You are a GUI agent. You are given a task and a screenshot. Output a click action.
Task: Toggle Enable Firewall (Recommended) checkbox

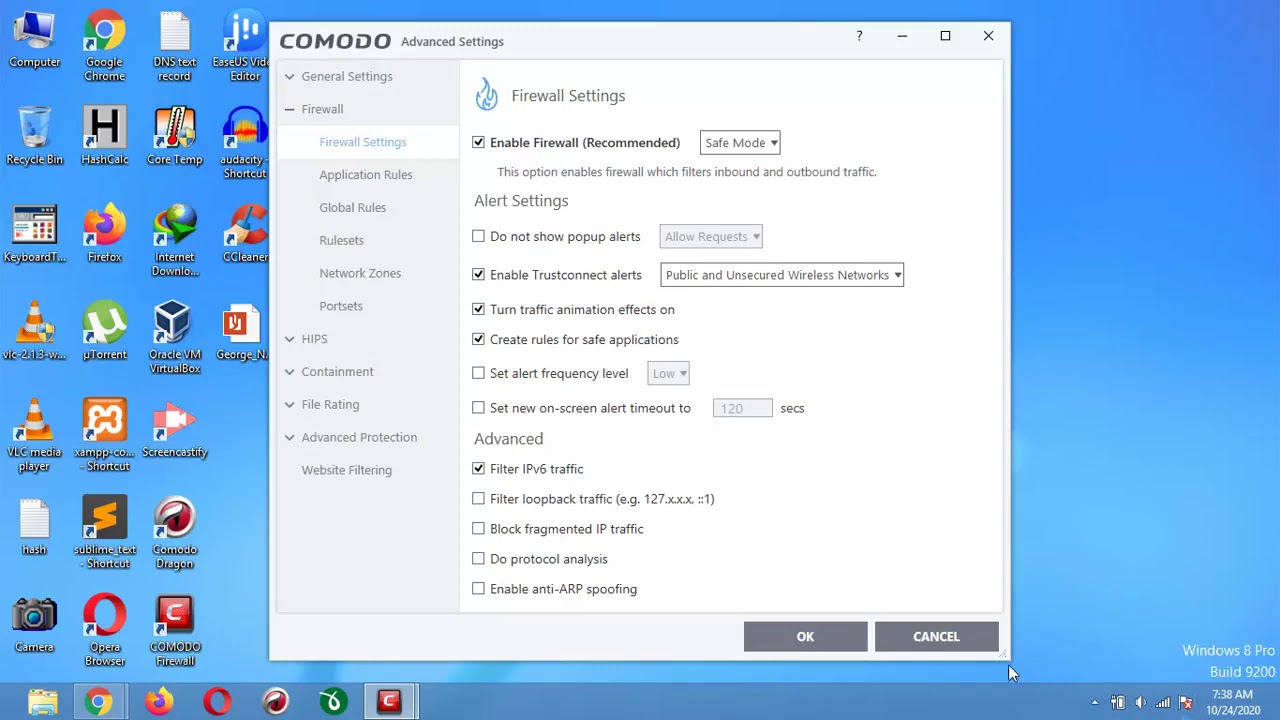pos(478,143)
